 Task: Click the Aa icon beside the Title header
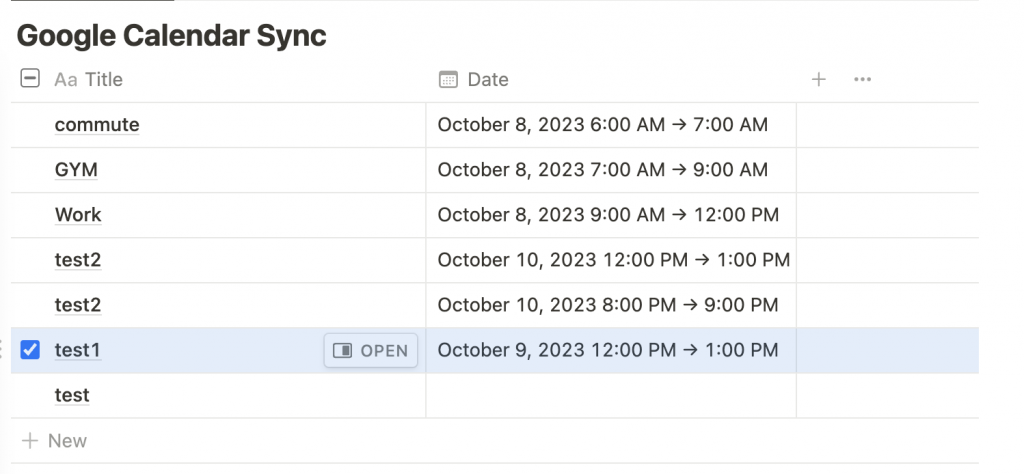coord(66,80)
